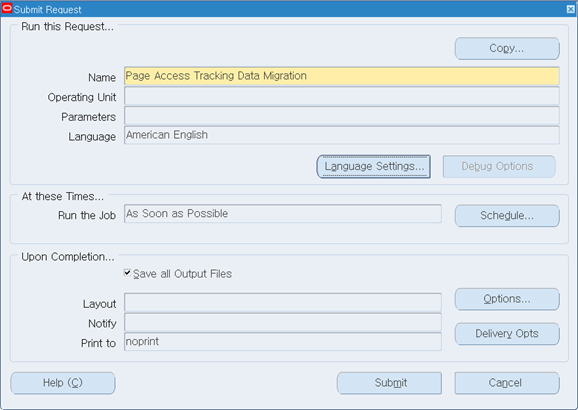Open Delivery Opts

[x=507, y=334]
